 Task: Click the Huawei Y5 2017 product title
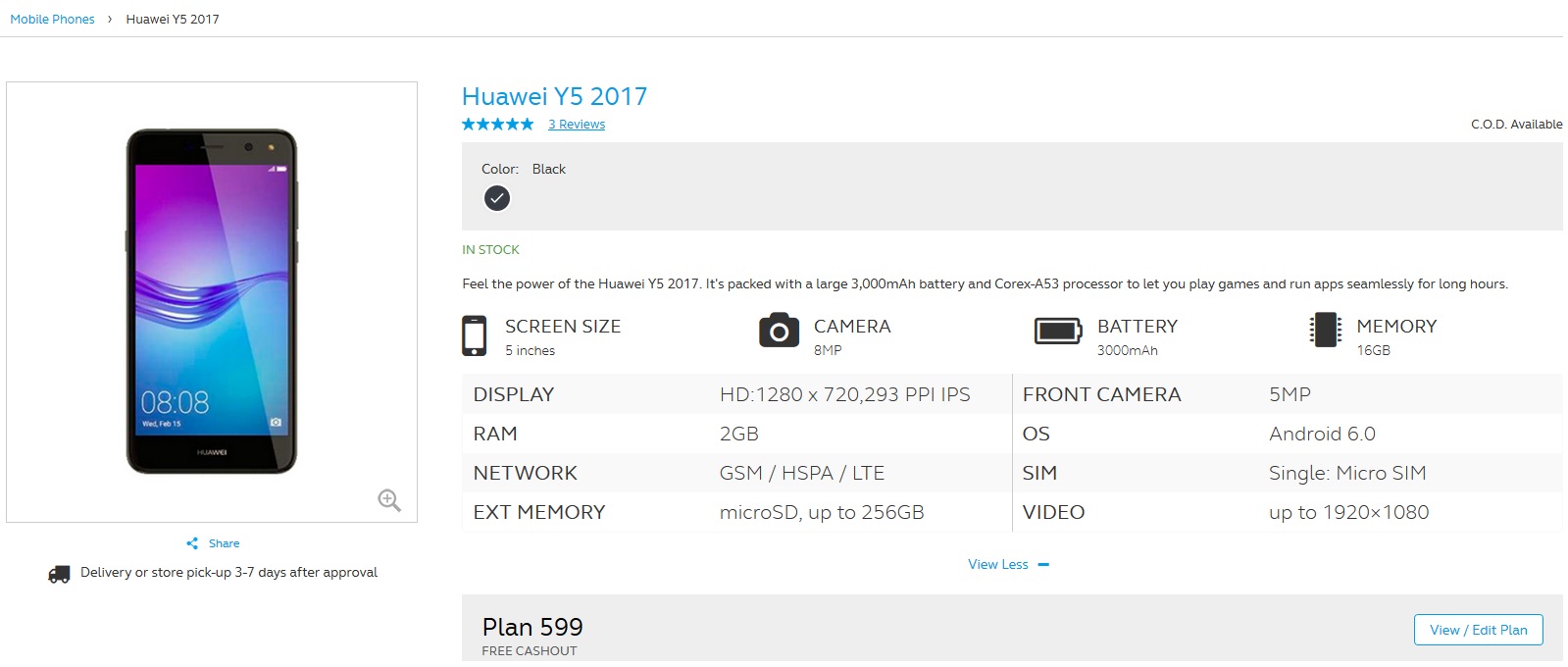pyautogui.click(x=554, y=96)
